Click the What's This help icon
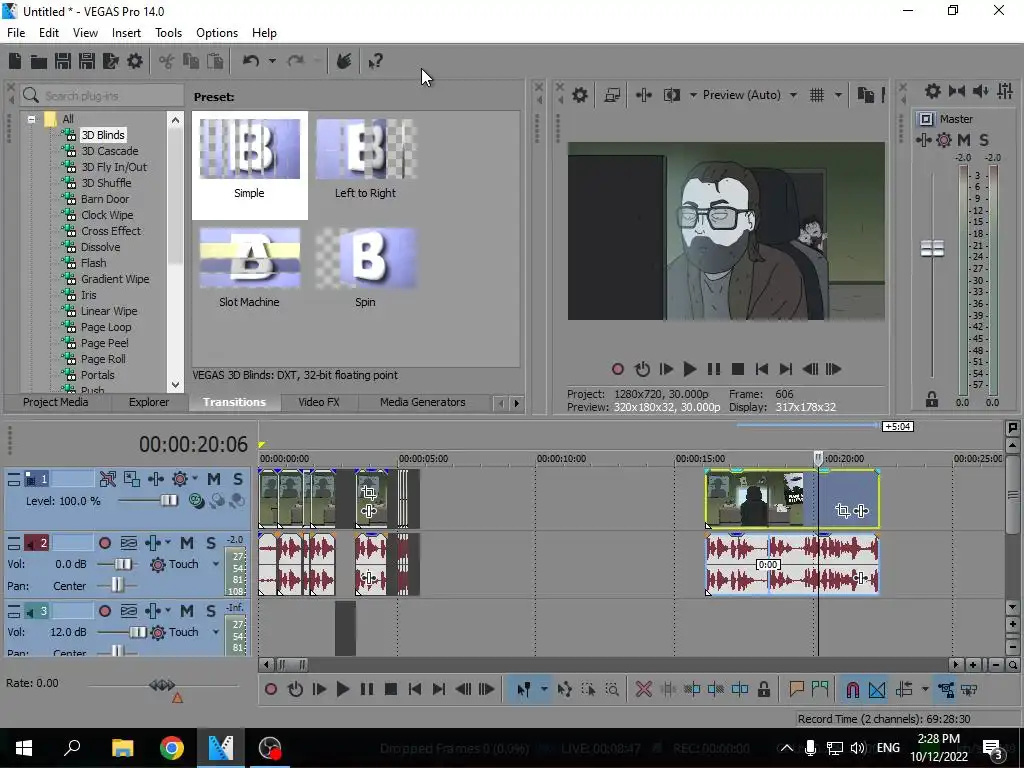Image resolution: width=1024 pixels, height=768 pixels. coord(375,61)
